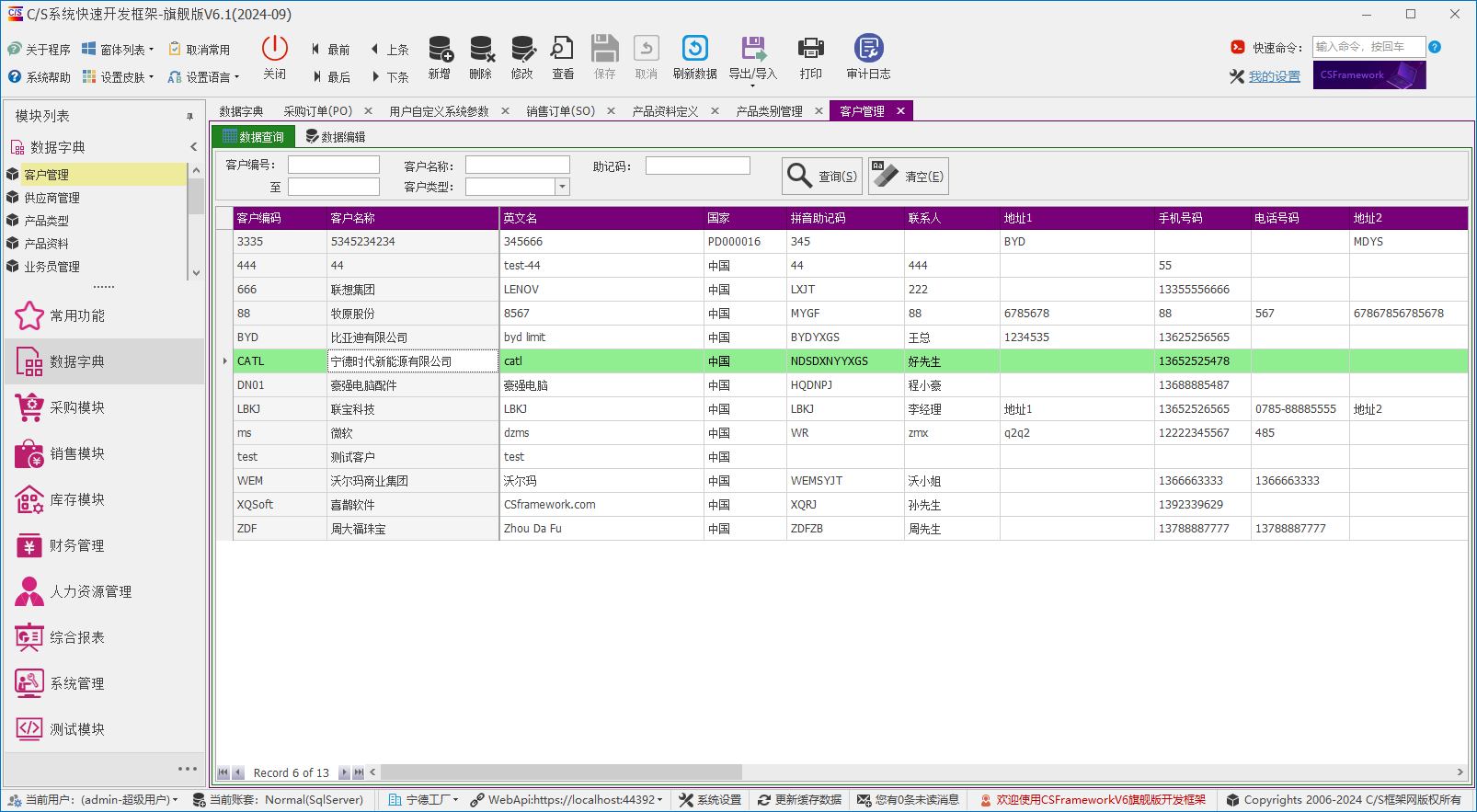1477x812 pixels.
Task: Click 取消常用 in the toolbar
Action: pyautogui.click(x=199, y=50)
